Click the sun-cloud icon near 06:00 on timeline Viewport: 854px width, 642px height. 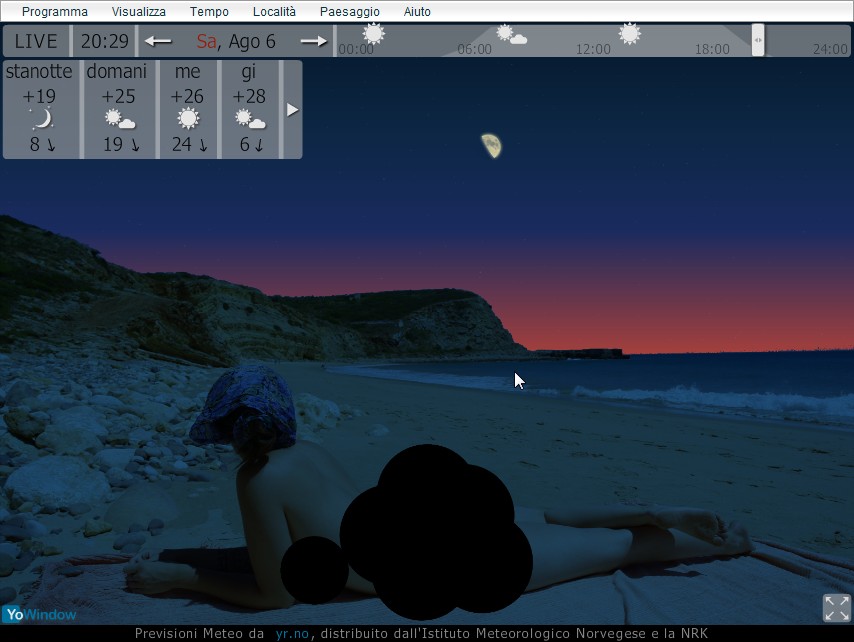(511, 34)
